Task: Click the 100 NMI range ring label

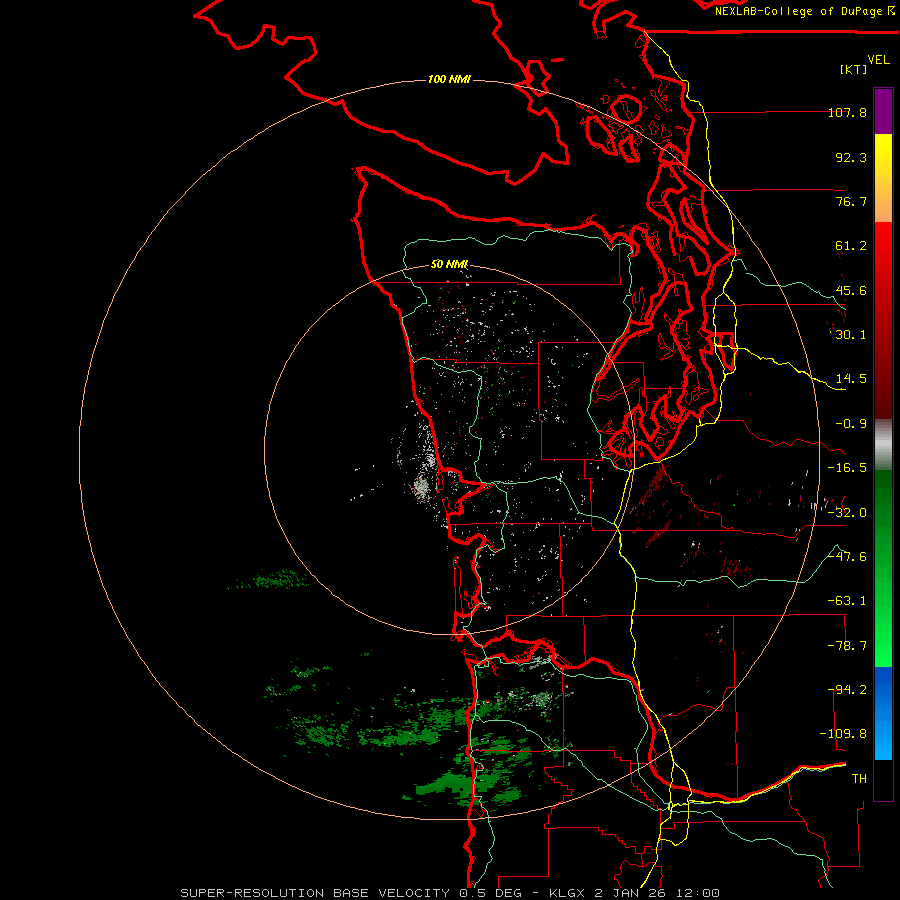Action: click(449, 79)
